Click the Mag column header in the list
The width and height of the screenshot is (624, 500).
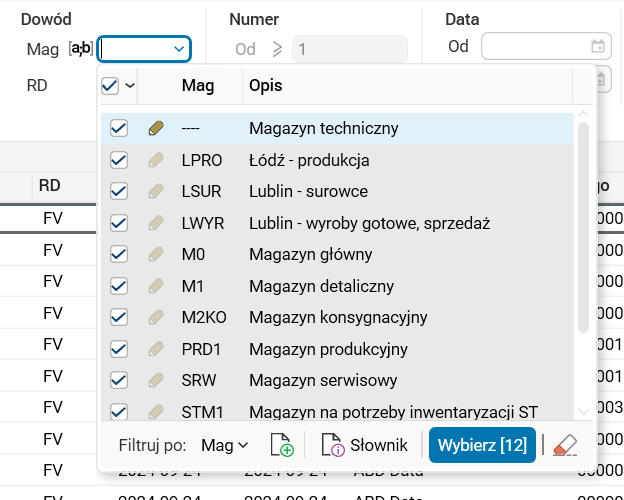coord(198,86)
